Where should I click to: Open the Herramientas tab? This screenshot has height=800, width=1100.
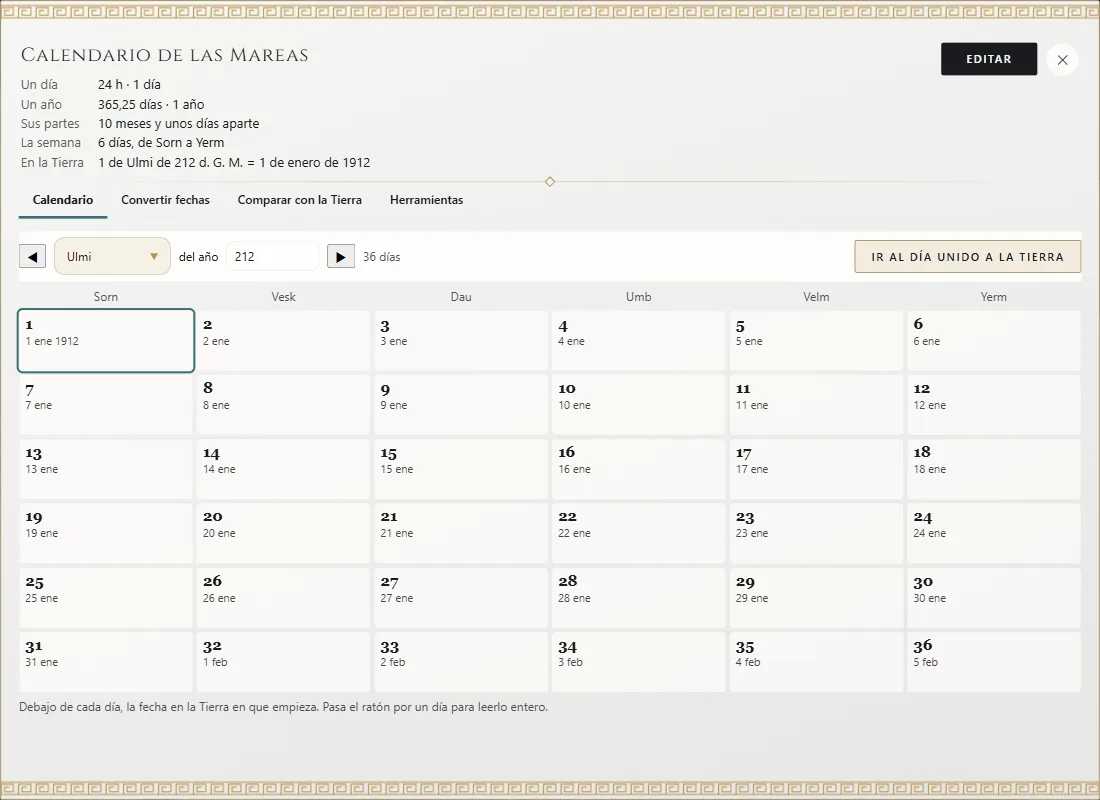pyautogui.click(x=427, y=200)
